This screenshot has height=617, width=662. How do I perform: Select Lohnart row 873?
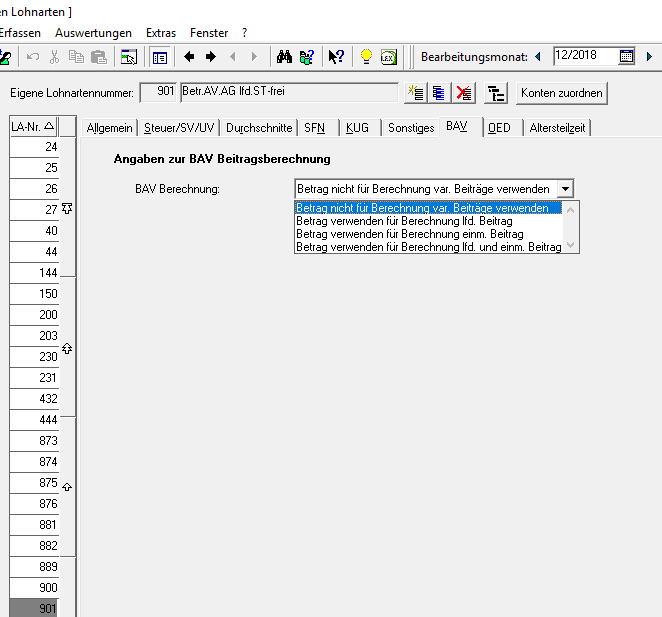(x=35, y=440)
